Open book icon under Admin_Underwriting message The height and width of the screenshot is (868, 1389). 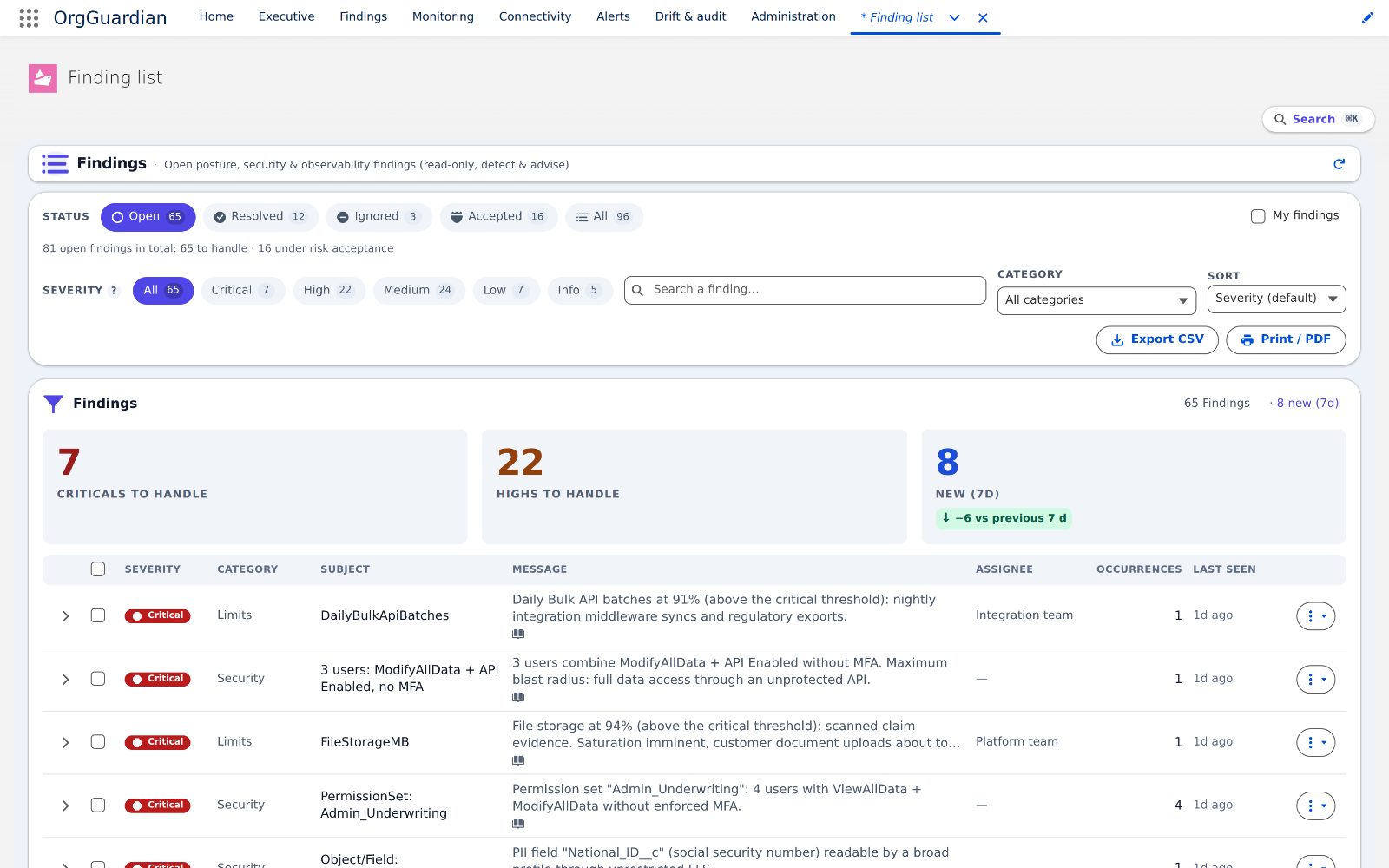[518, 824]
